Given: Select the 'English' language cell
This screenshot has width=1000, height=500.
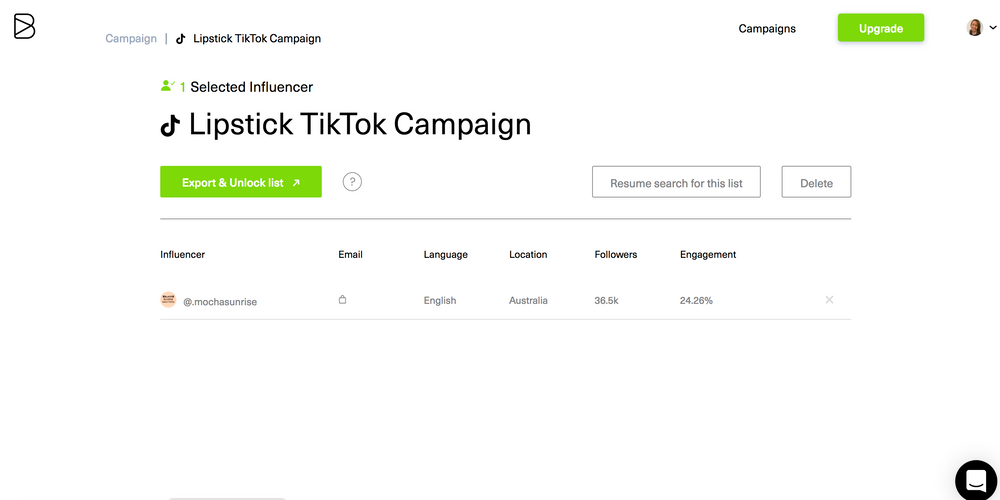Looking at the screenshot, I should 439,300.
